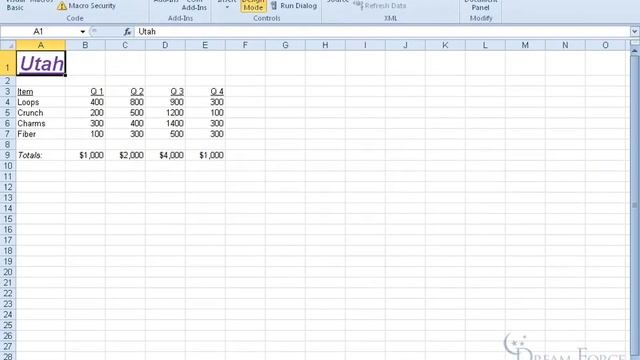Click the Select All corner button
This screenshot has width=640, height=360.
8,45
